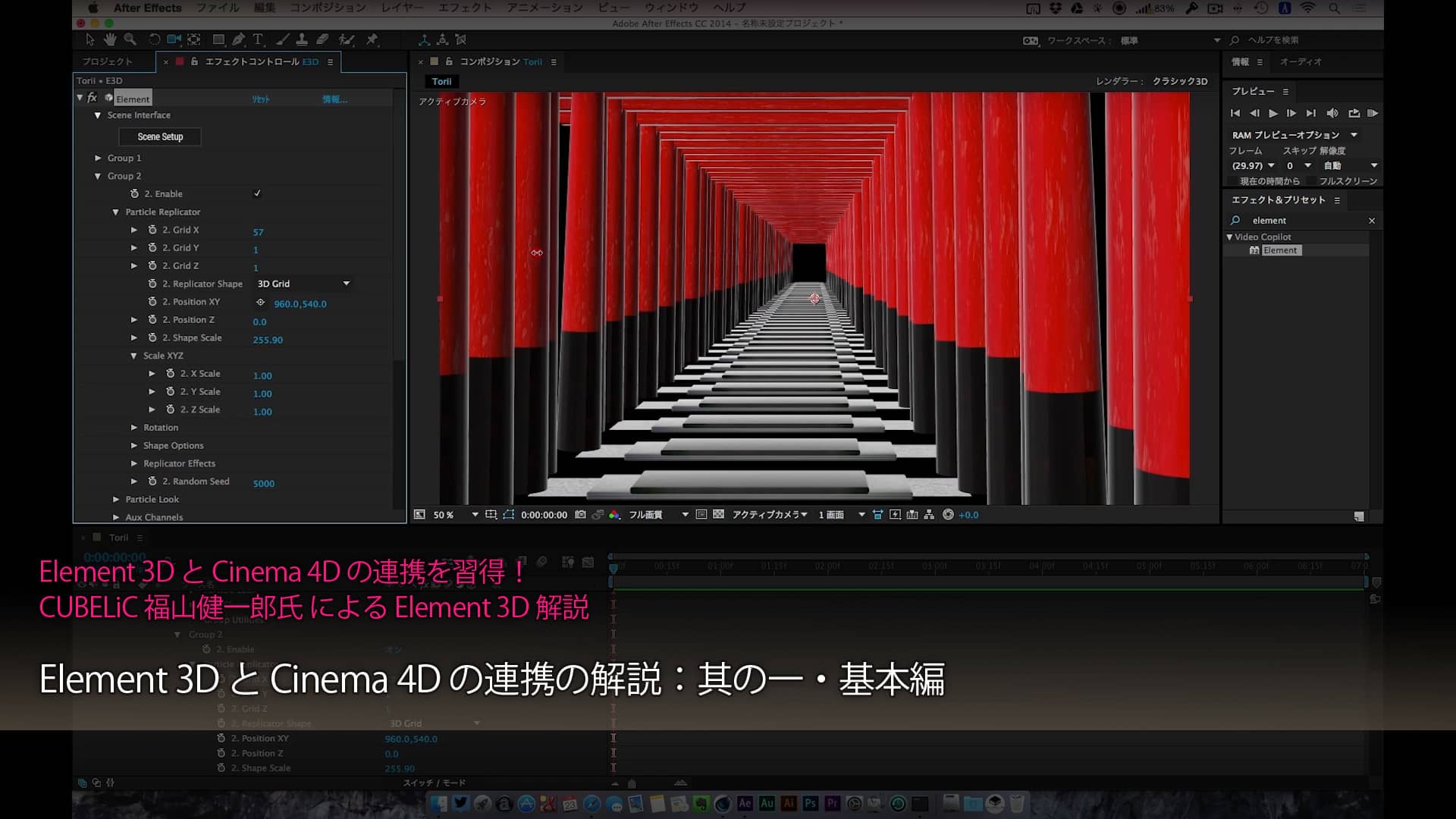Screen dimensions: 1456x819
Task: Select the Type text tool
Action: tap(258, 39)
